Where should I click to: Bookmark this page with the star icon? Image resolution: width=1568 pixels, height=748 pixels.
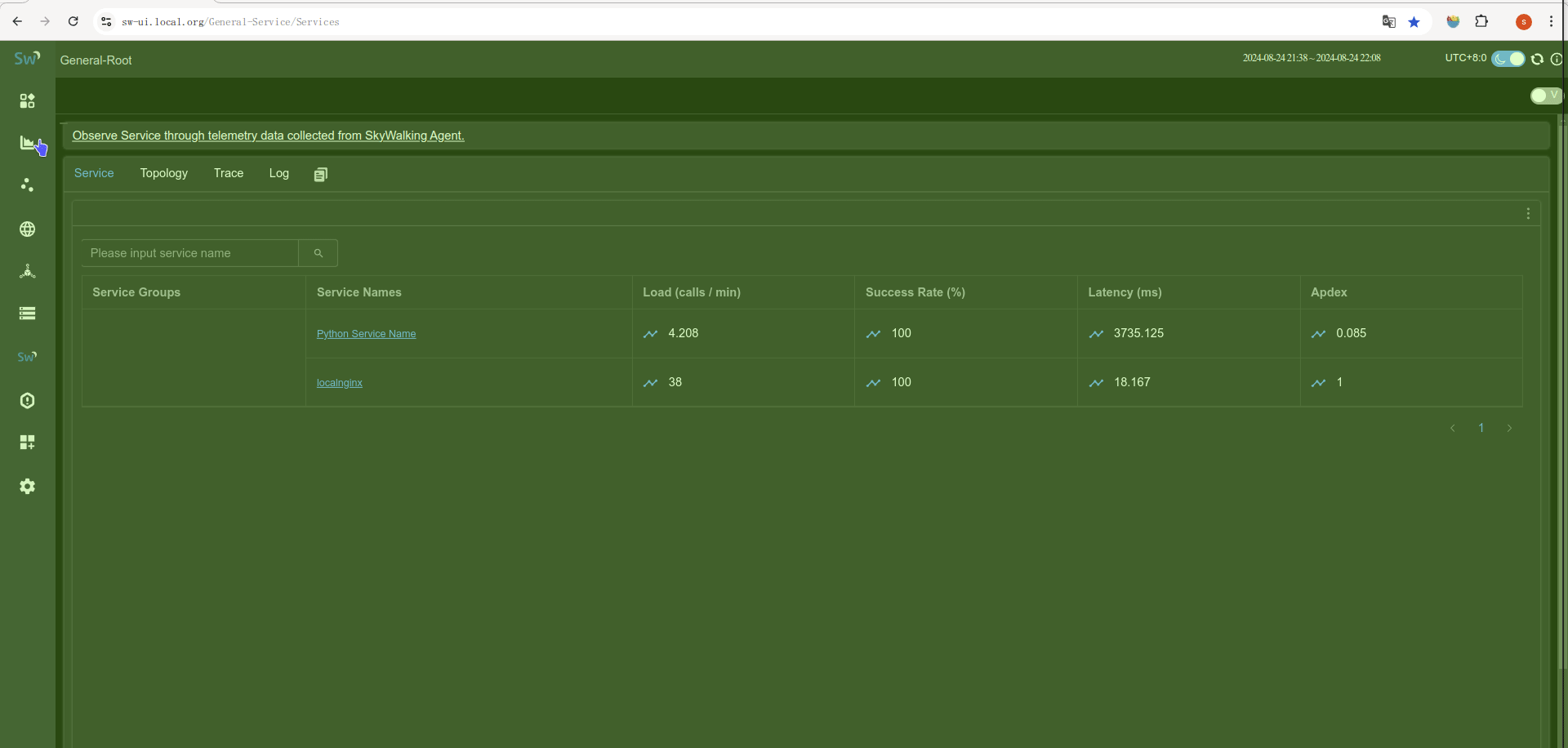(x=1414, y=22)
